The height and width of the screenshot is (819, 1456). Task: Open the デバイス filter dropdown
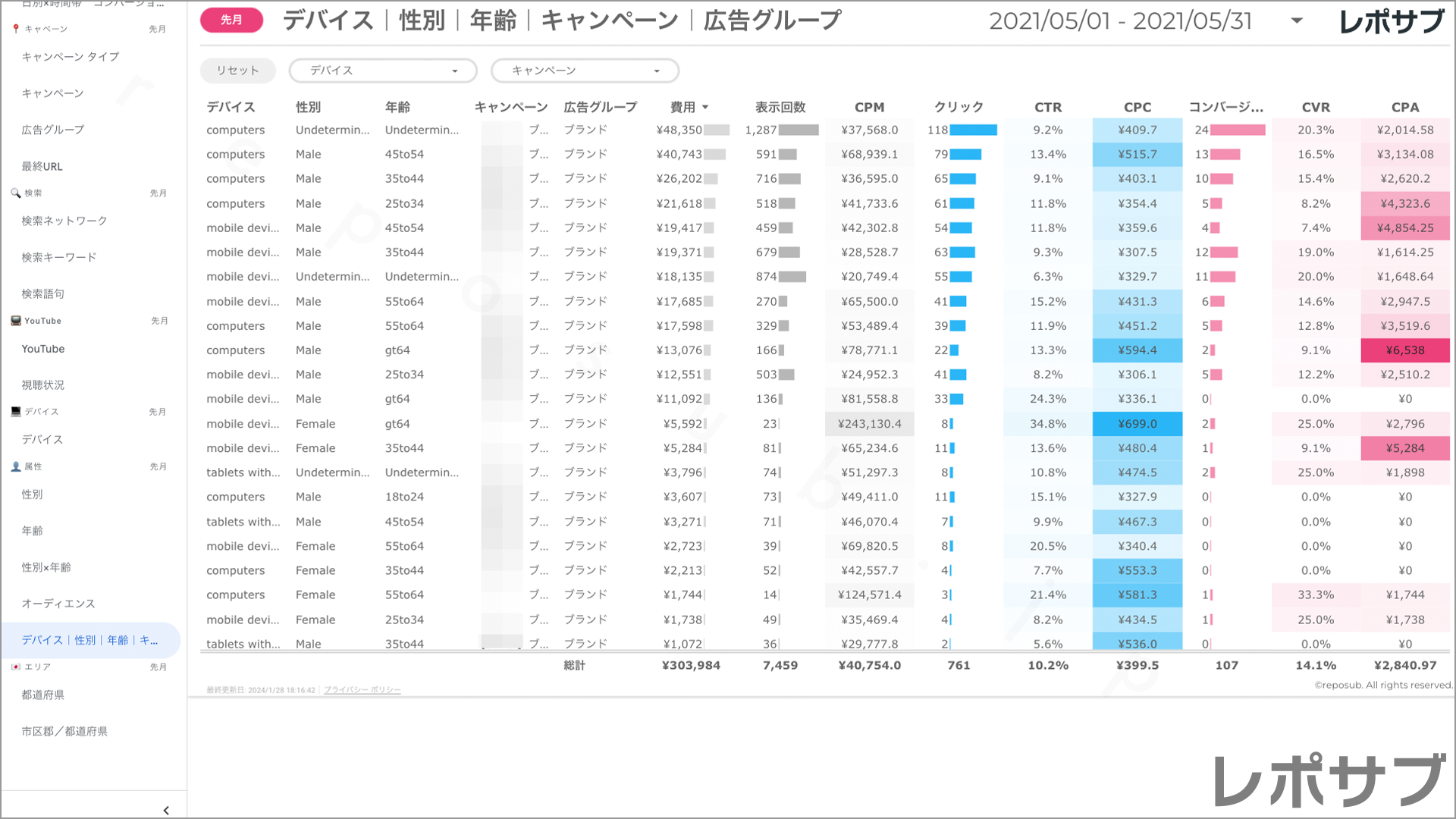(x=382, y=70)
